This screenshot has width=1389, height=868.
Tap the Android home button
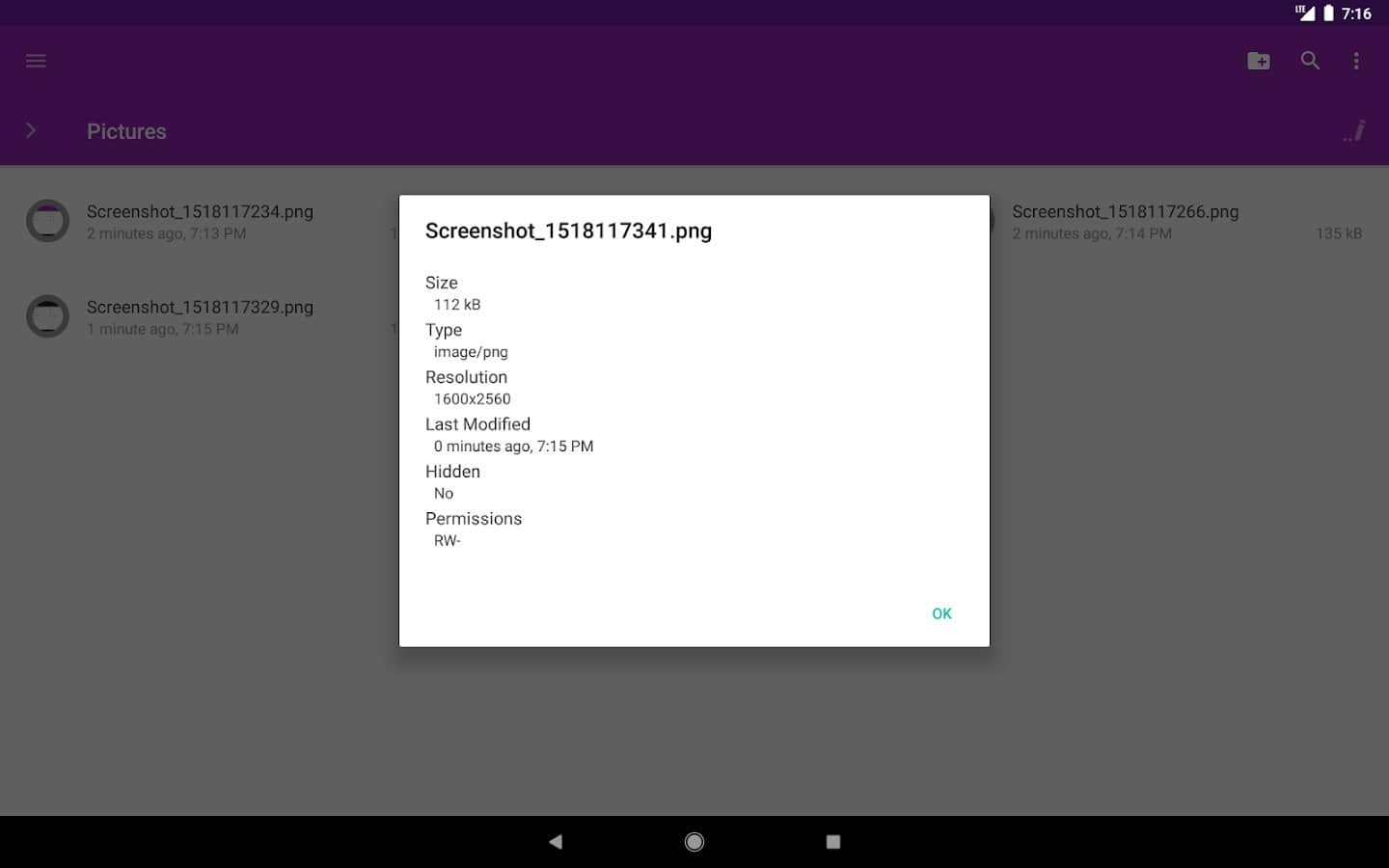(x=694, y=842)
